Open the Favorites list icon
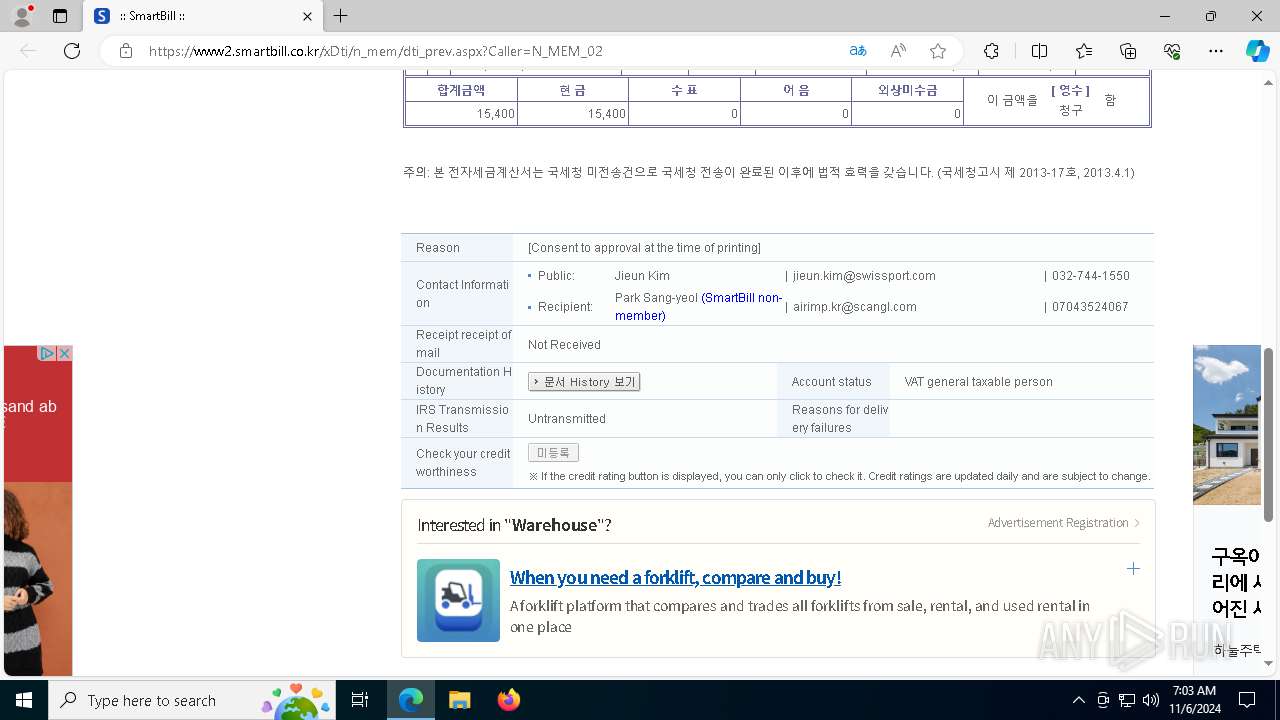Viewport: 1280px width, 720px height. [x=1084, y=51]
